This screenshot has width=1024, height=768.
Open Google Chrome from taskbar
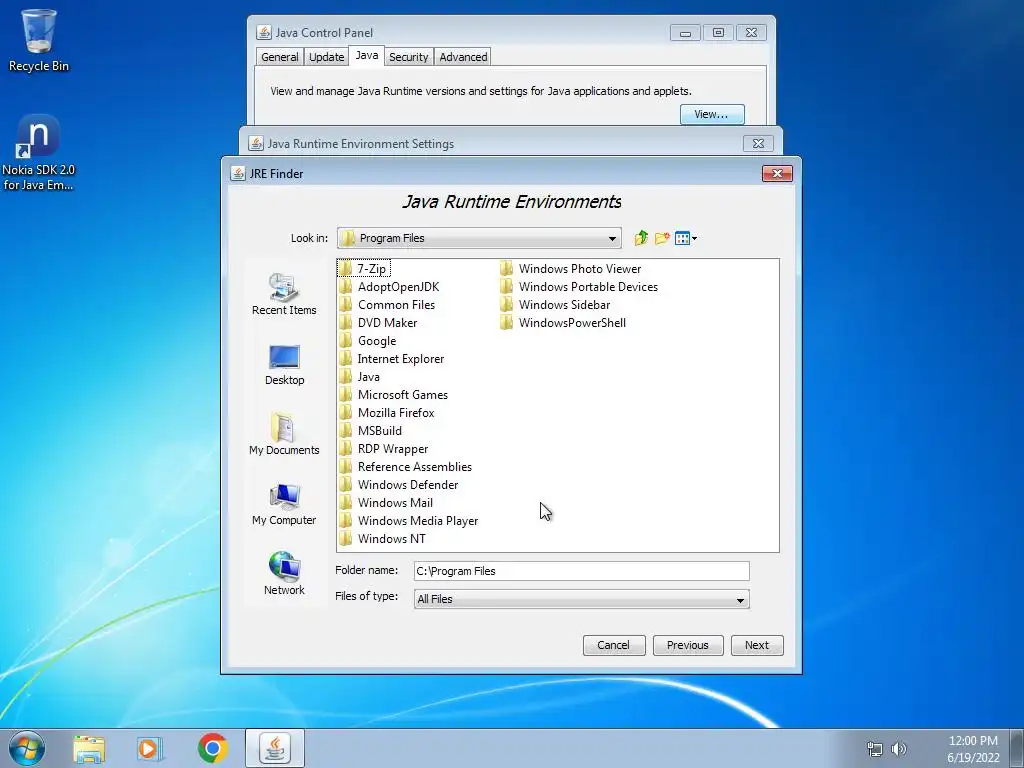click(212, 748)
